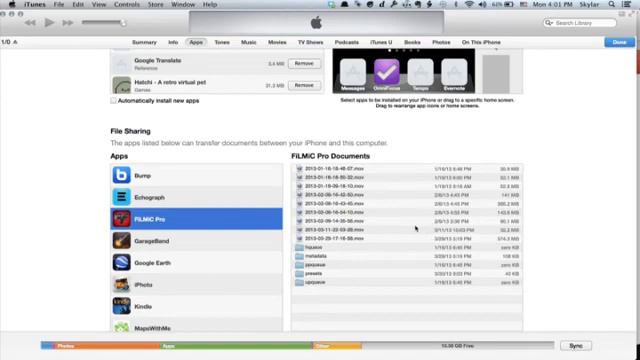Screen dimensions: 640x360
Task: Enter full screen with the arrows icon
Action: click(631, 14)
